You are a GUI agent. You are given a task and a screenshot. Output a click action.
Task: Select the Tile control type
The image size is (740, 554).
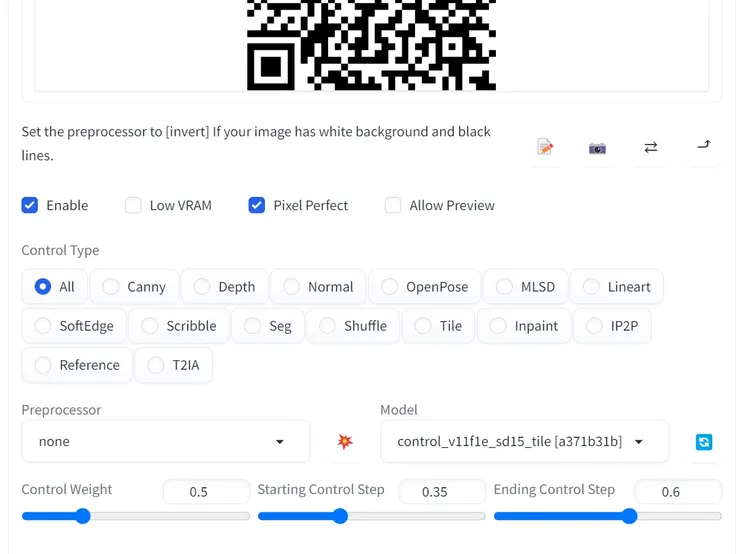(438, 326)
